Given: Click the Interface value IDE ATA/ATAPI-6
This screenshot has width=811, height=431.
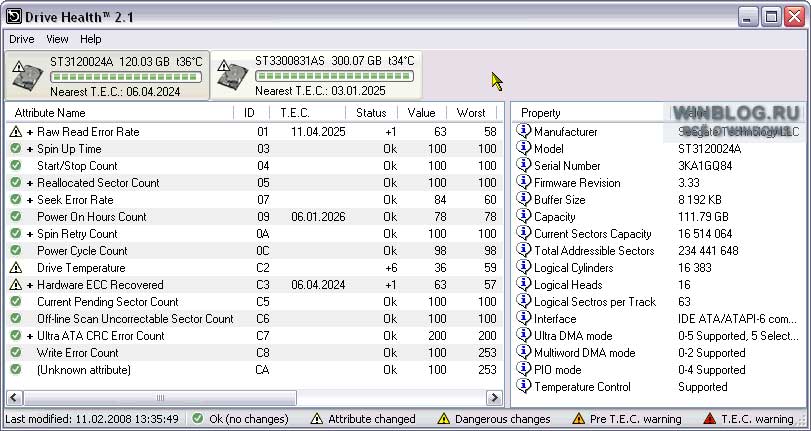Looking at the screenshot, I should point(738,319).
